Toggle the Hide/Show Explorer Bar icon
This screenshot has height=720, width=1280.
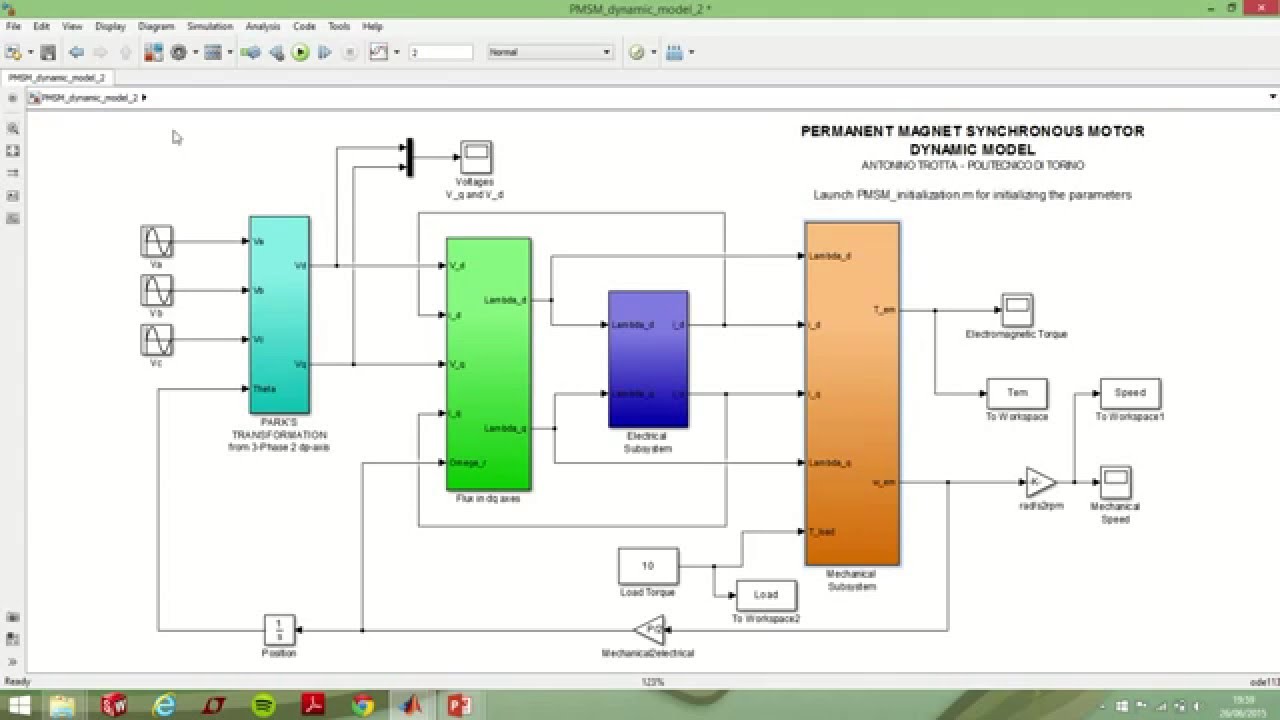point(12,98)
